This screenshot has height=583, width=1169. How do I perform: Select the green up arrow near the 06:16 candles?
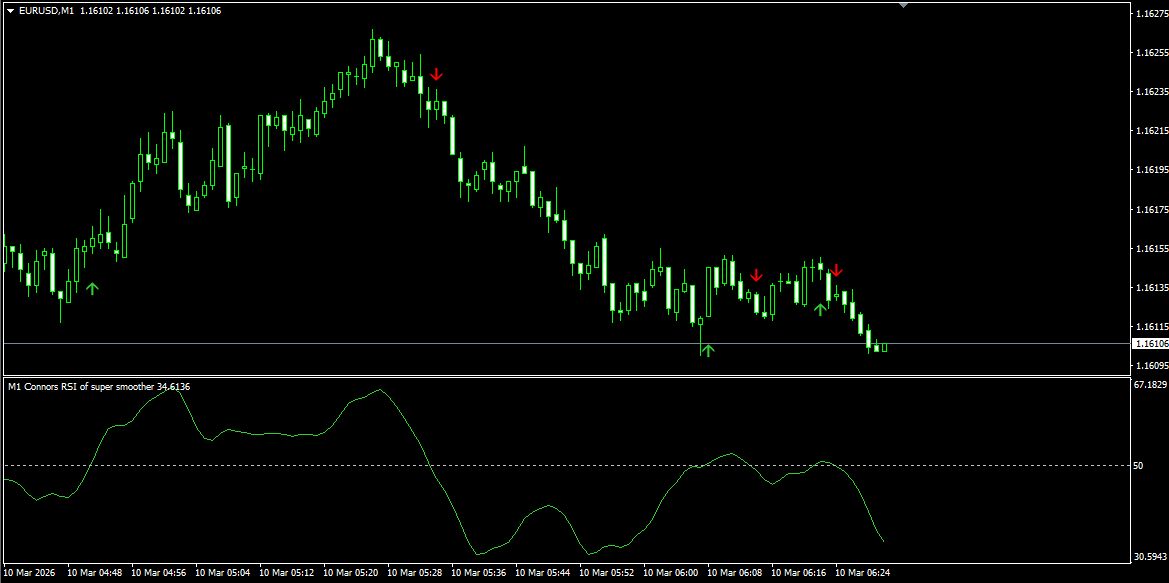coord(820,309)
